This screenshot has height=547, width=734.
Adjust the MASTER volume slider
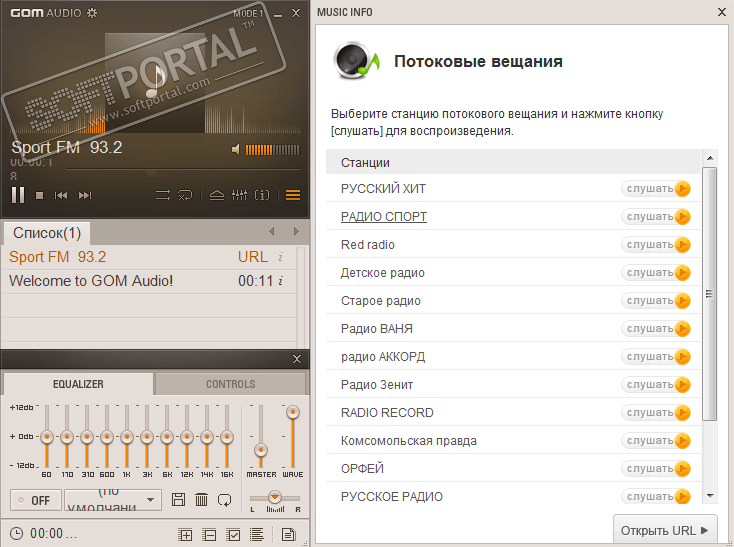coord(261,450)
